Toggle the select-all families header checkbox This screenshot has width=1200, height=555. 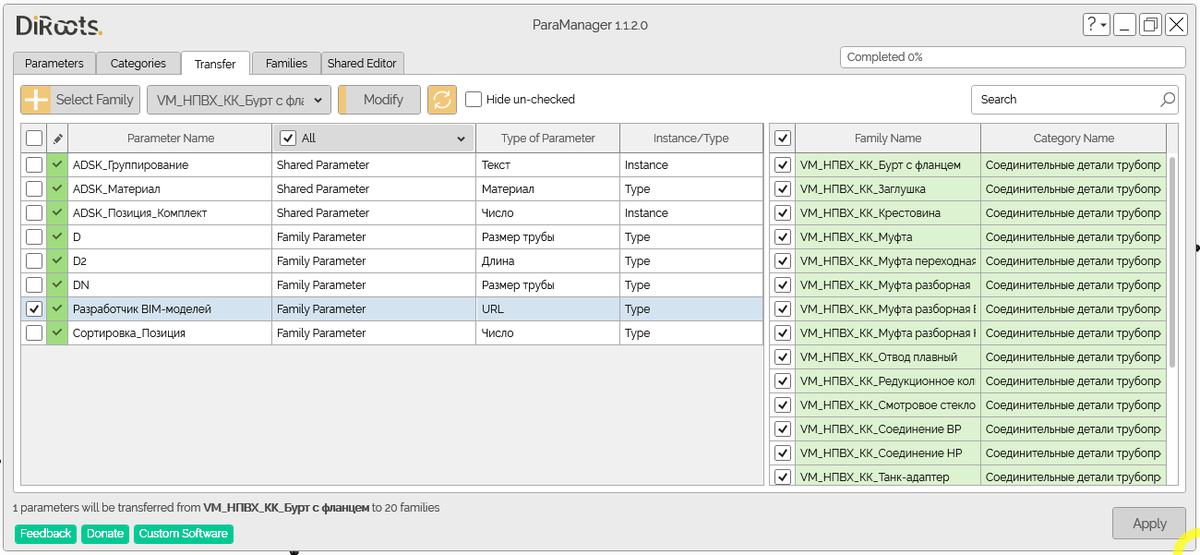[782, 138]
